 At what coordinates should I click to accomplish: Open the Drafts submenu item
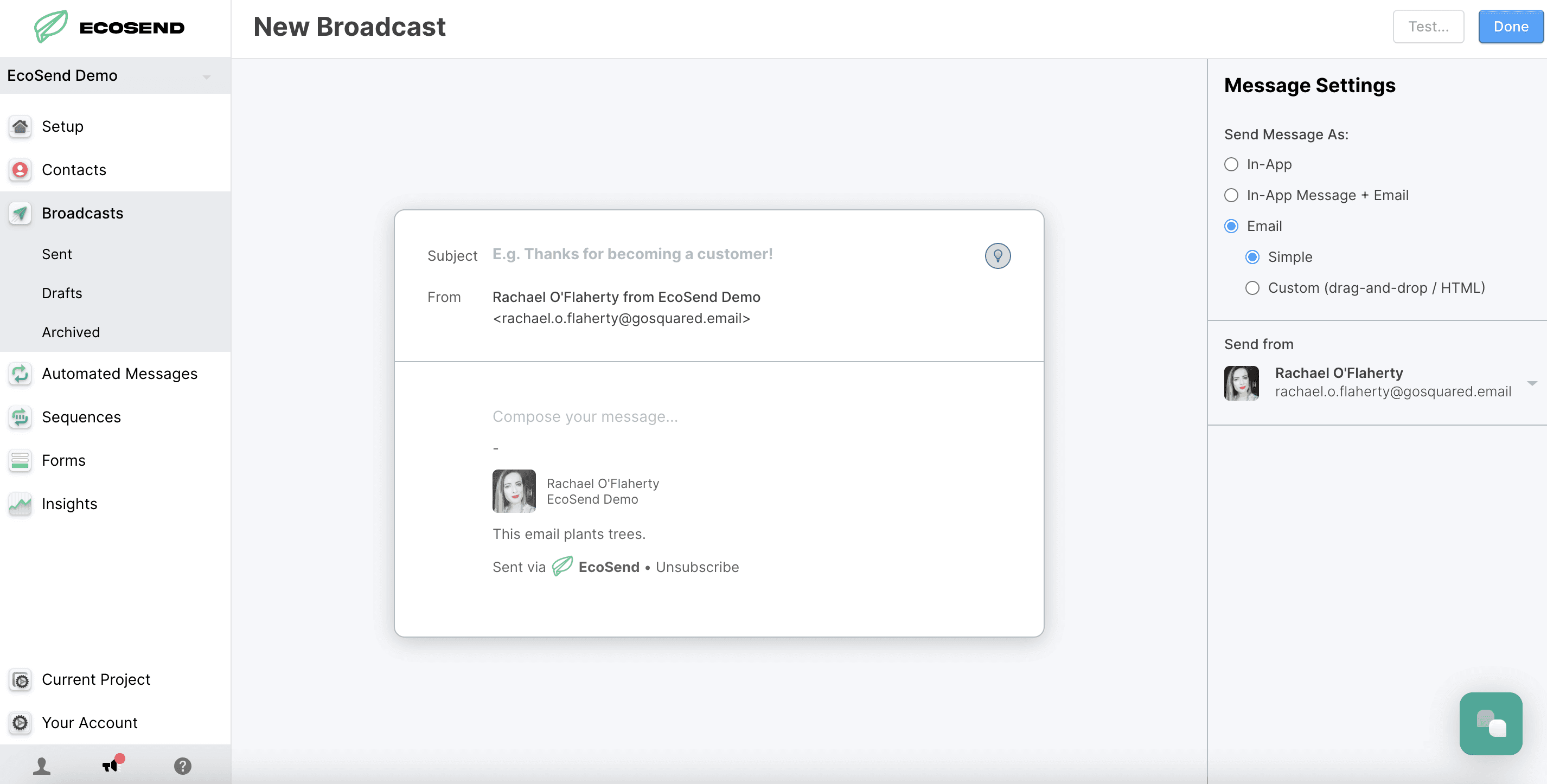pyautogui.click(x=62, y=293)
